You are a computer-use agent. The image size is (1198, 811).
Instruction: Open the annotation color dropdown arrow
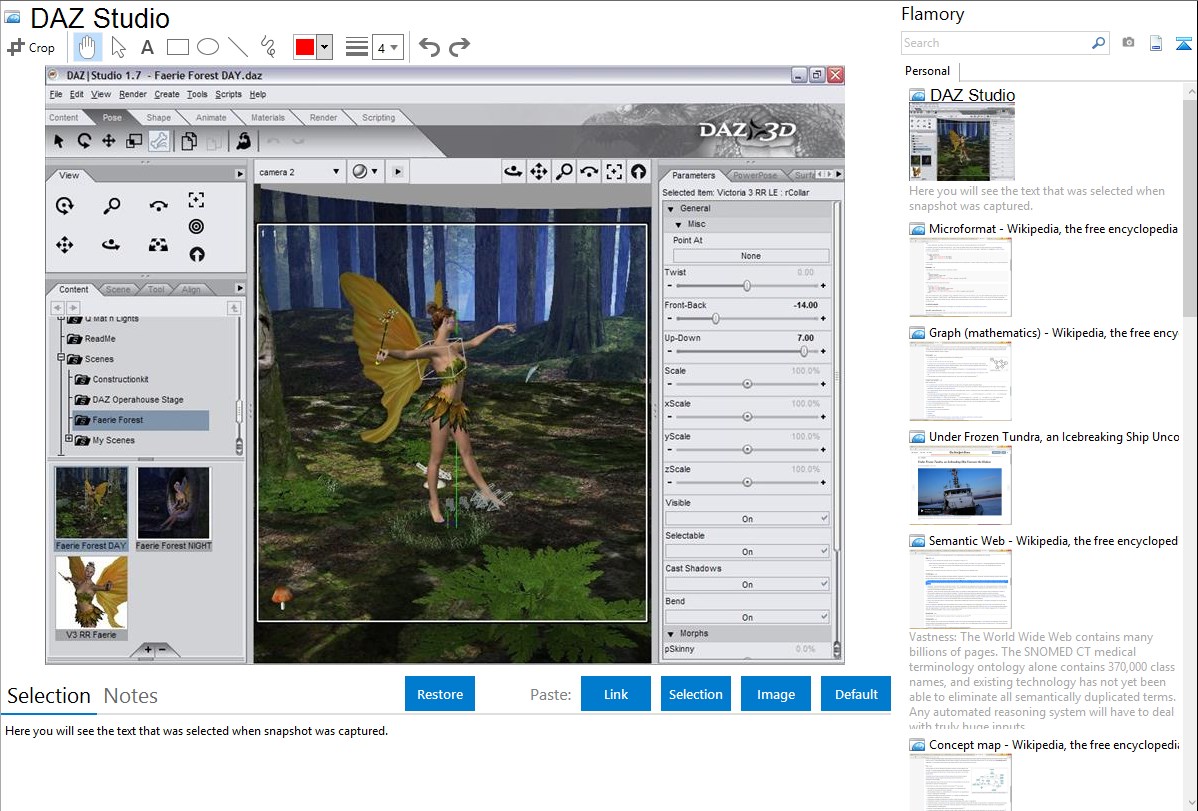[325, 47]
